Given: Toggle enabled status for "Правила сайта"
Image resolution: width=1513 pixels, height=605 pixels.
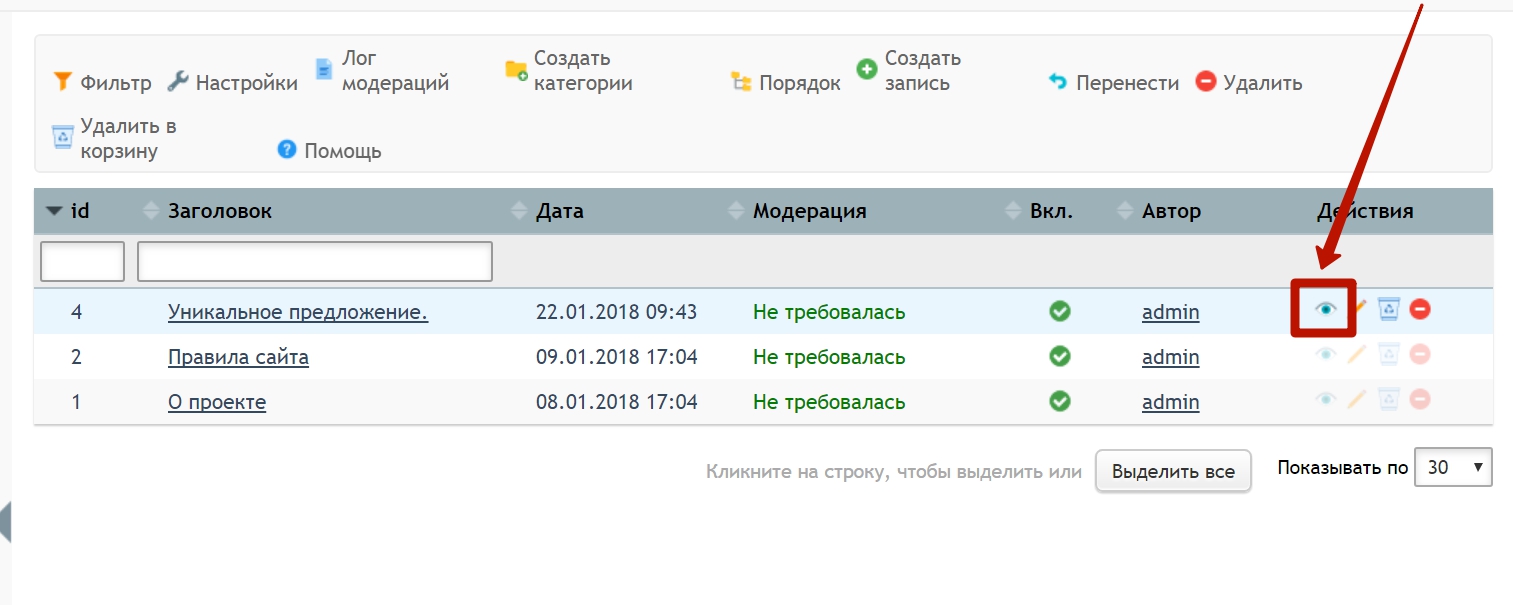Looking at the screenshot, I should click(x=1060, y=356).
